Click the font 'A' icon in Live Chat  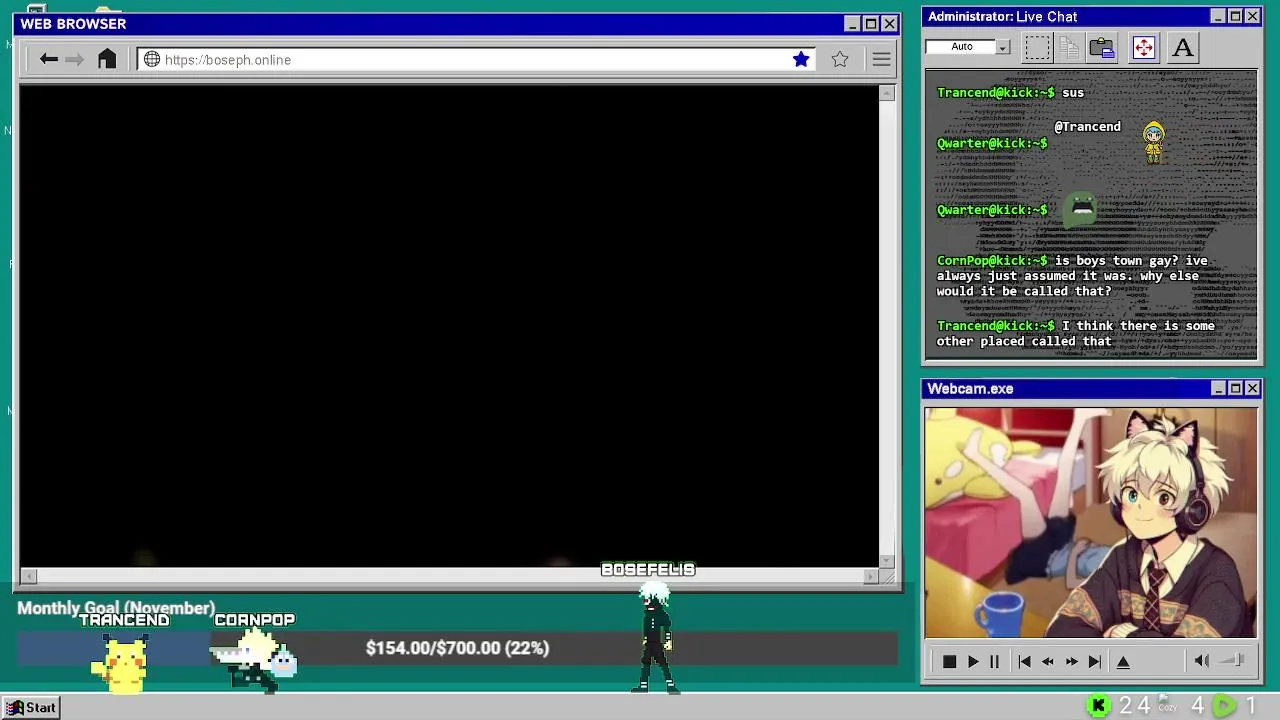(1182, 47)
